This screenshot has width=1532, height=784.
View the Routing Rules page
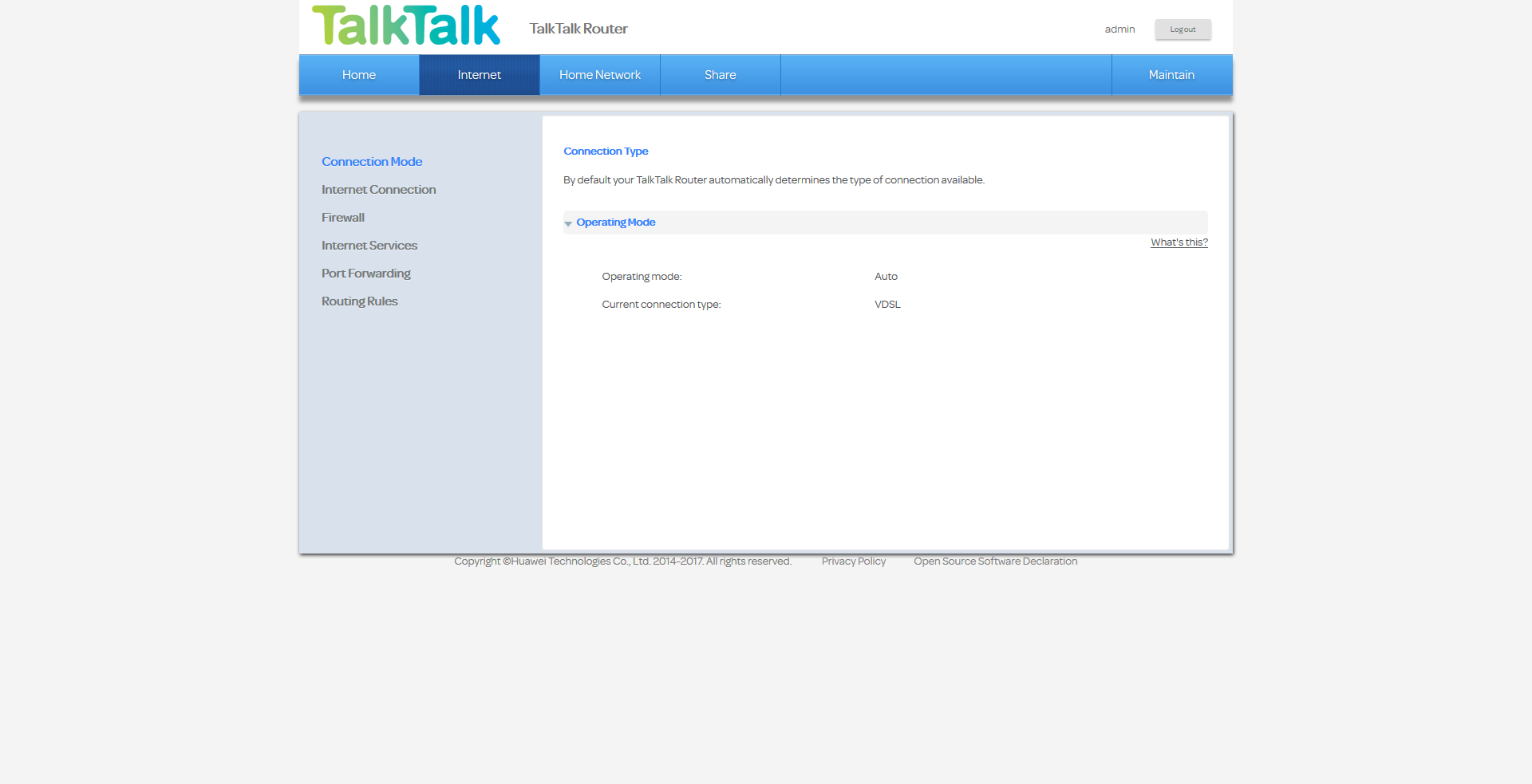[x=360, y=301]
